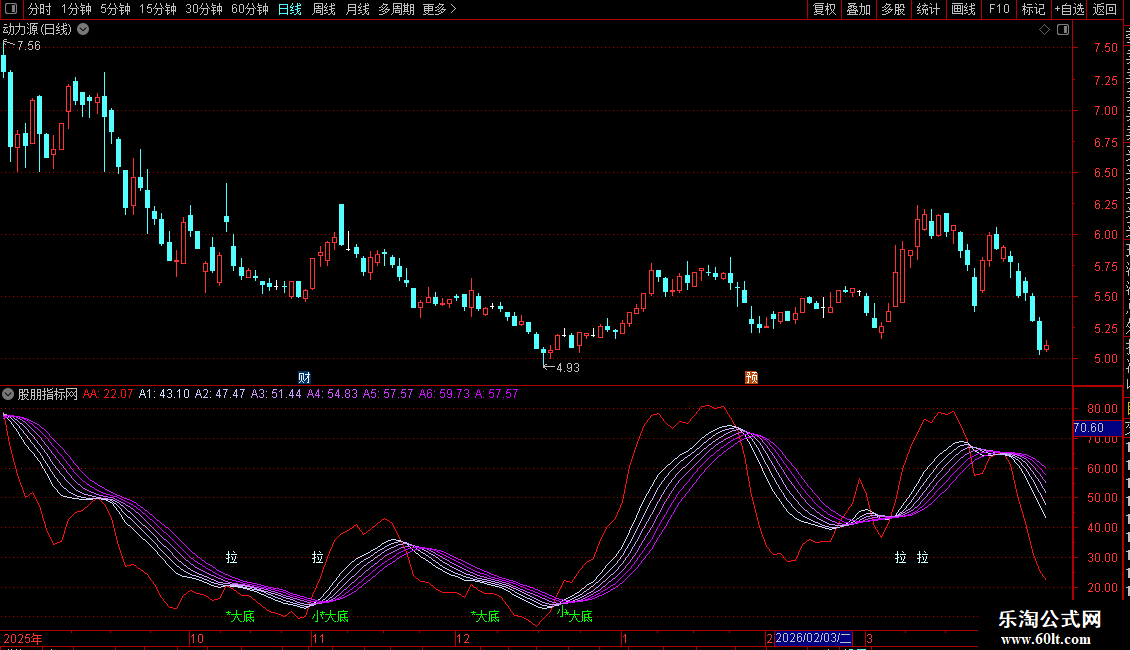Open the 动力源(日线) chart dropdown arrow

tap(83, 29)
